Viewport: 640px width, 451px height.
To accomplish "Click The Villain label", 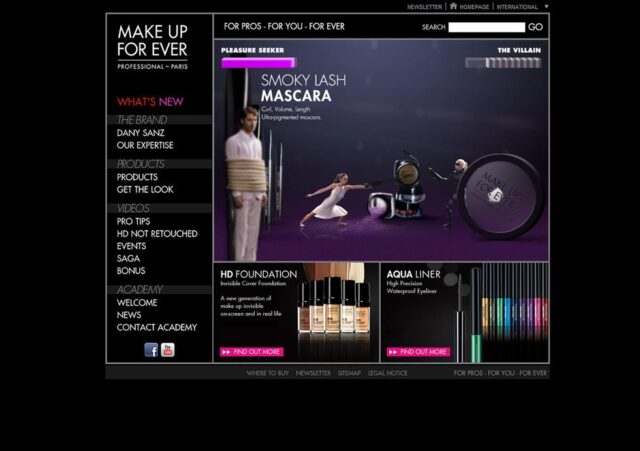I will tap(519, 50).
